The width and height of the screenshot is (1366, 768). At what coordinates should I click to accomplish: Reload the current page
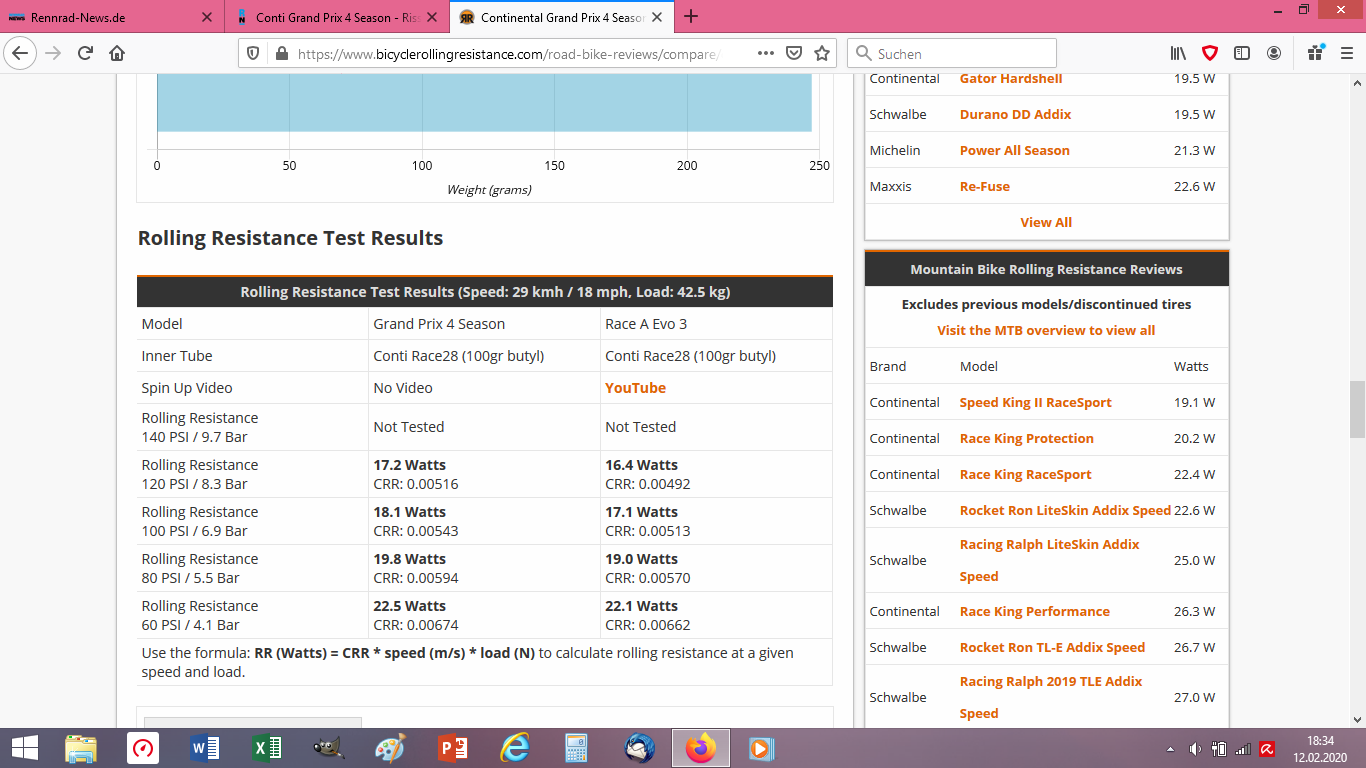[85, 53]
